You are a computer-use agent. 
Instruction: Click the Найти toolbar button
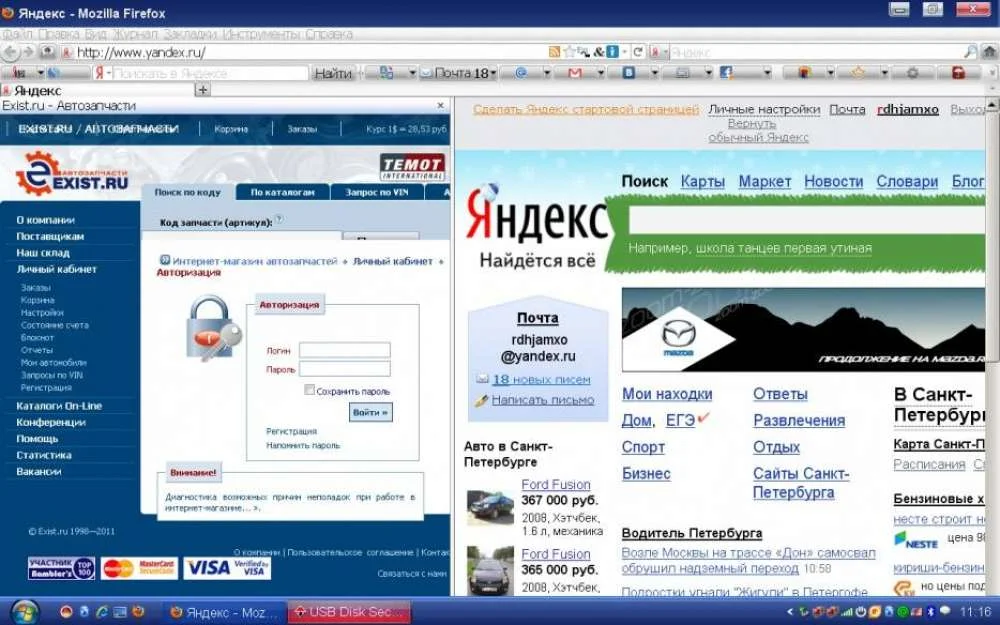tap(333, 73)
